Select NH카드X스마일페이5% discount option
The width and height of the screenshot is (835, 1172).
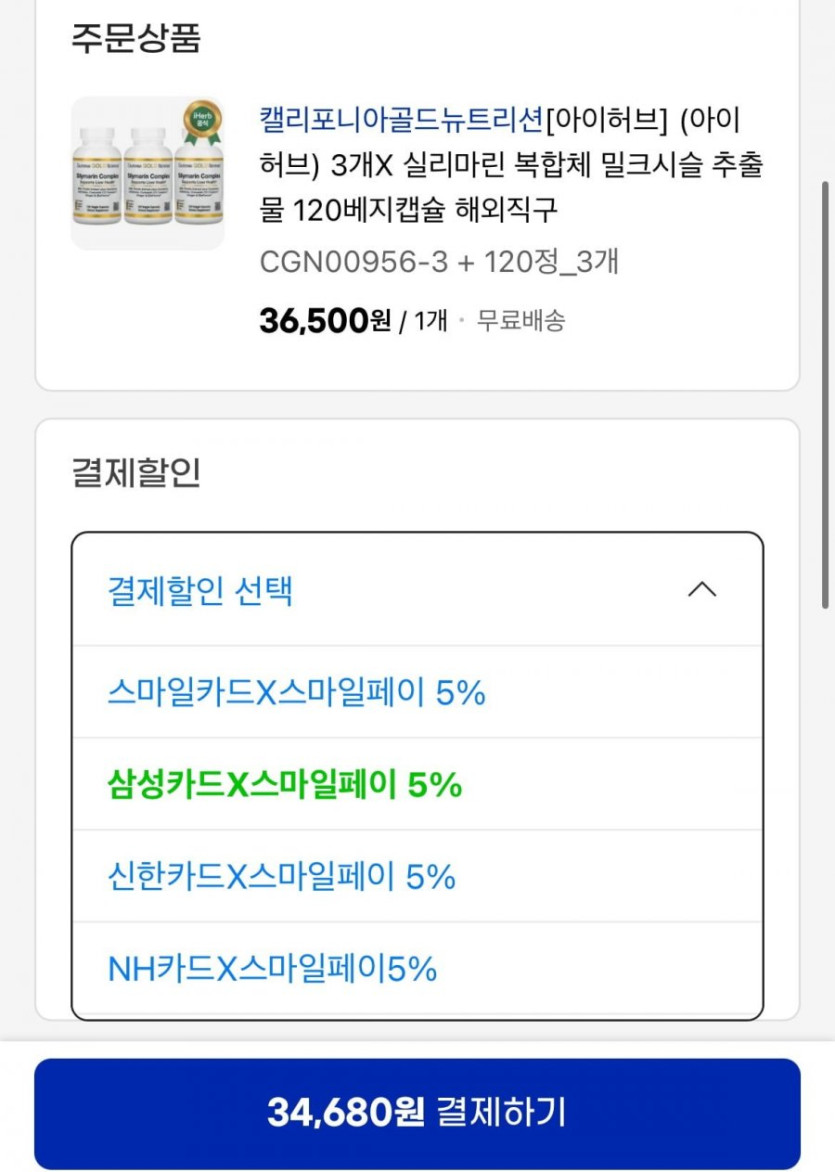click(x=272, y=969)
